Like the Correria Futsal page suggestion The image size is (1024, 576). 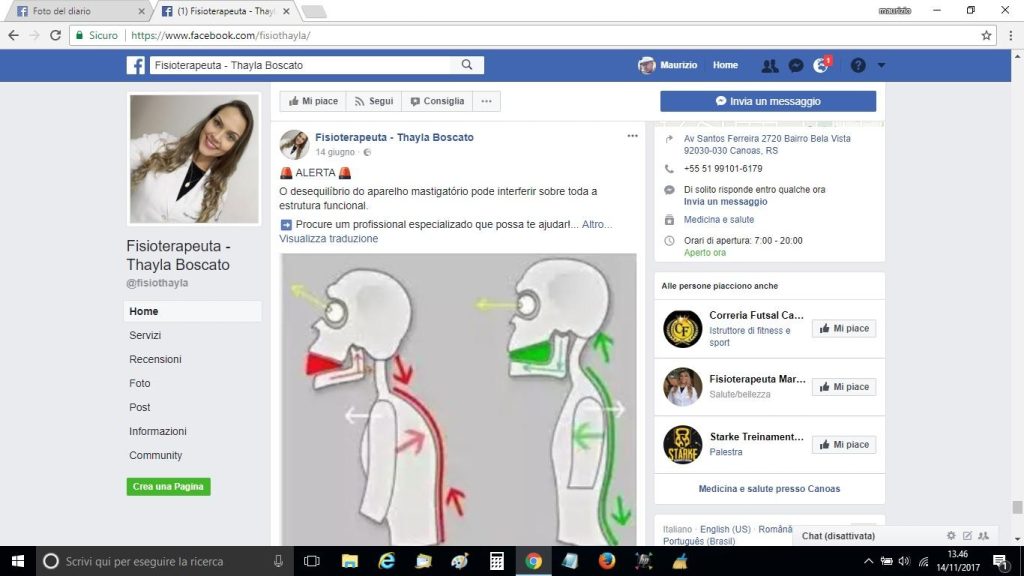click(843, 329)
